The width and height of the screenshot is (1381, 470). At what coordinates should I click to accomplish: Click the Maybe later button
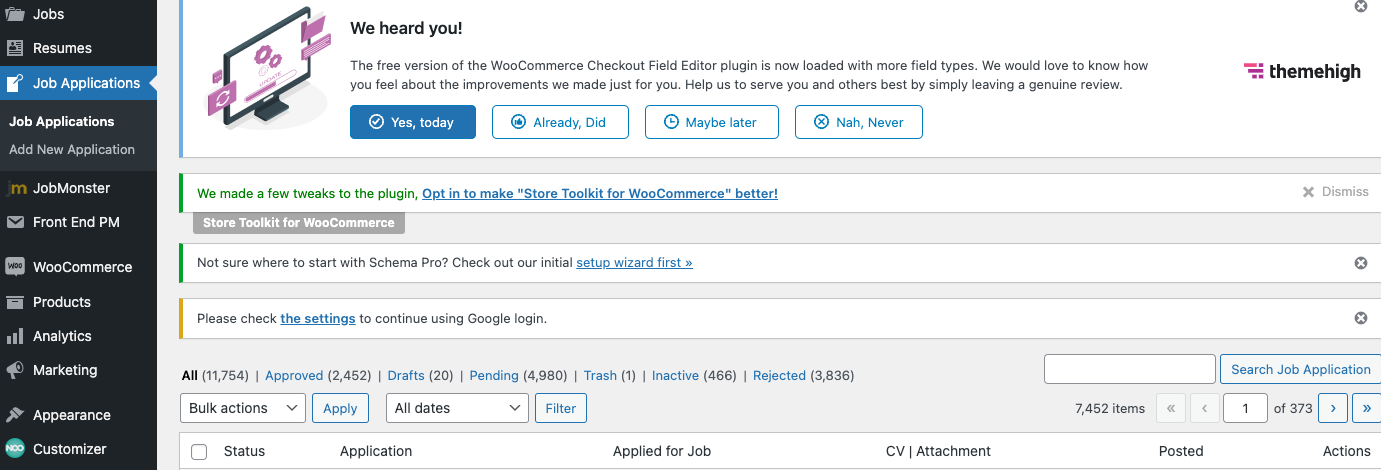pos(710,122)
